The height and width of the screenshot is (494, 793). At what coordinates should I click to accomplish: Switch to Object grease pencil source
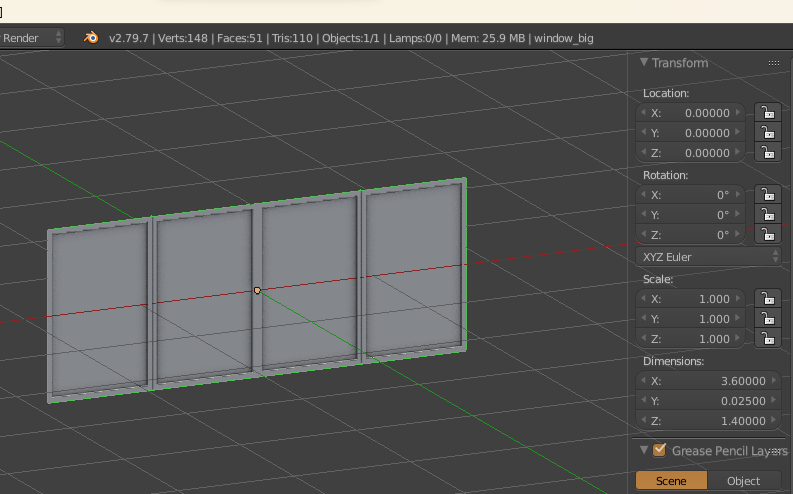pyautogui.click(x=743, y=481)
